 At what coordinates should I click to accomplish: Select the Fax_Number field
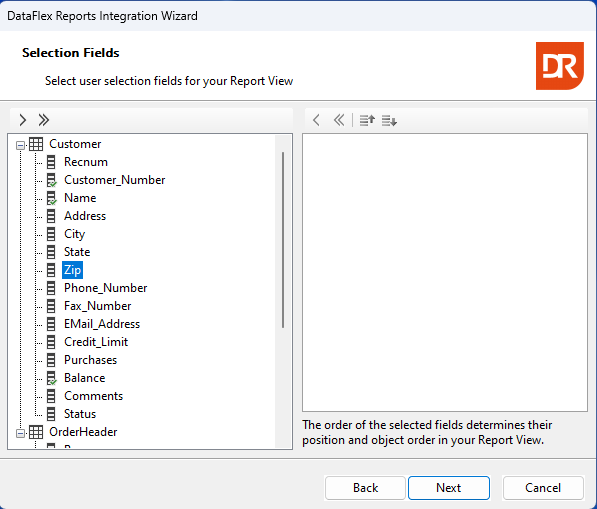(97, 306)
